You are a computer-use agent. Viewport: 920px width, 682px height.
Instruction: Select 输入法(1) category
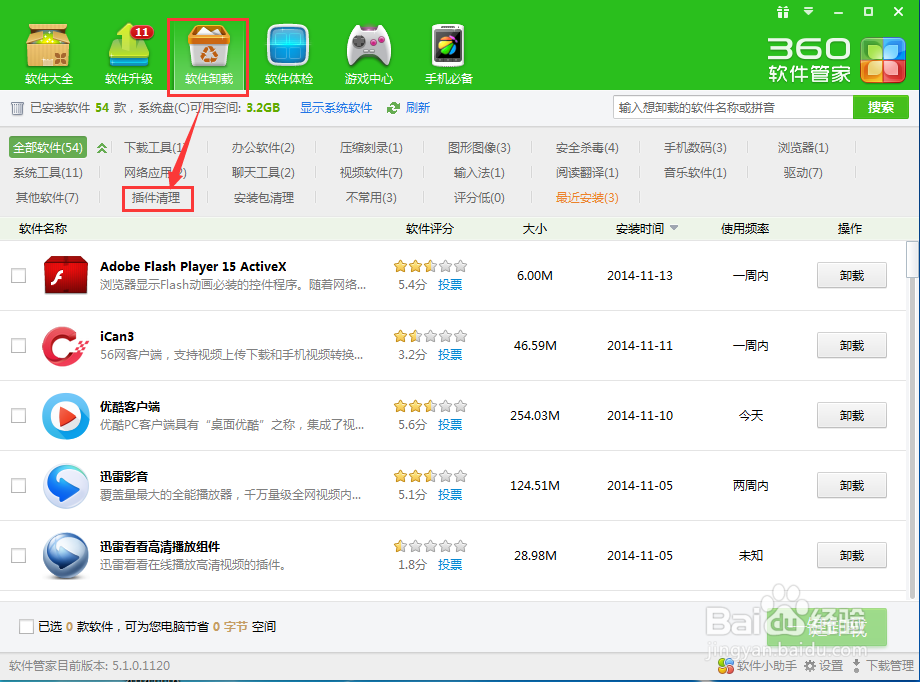479,173
